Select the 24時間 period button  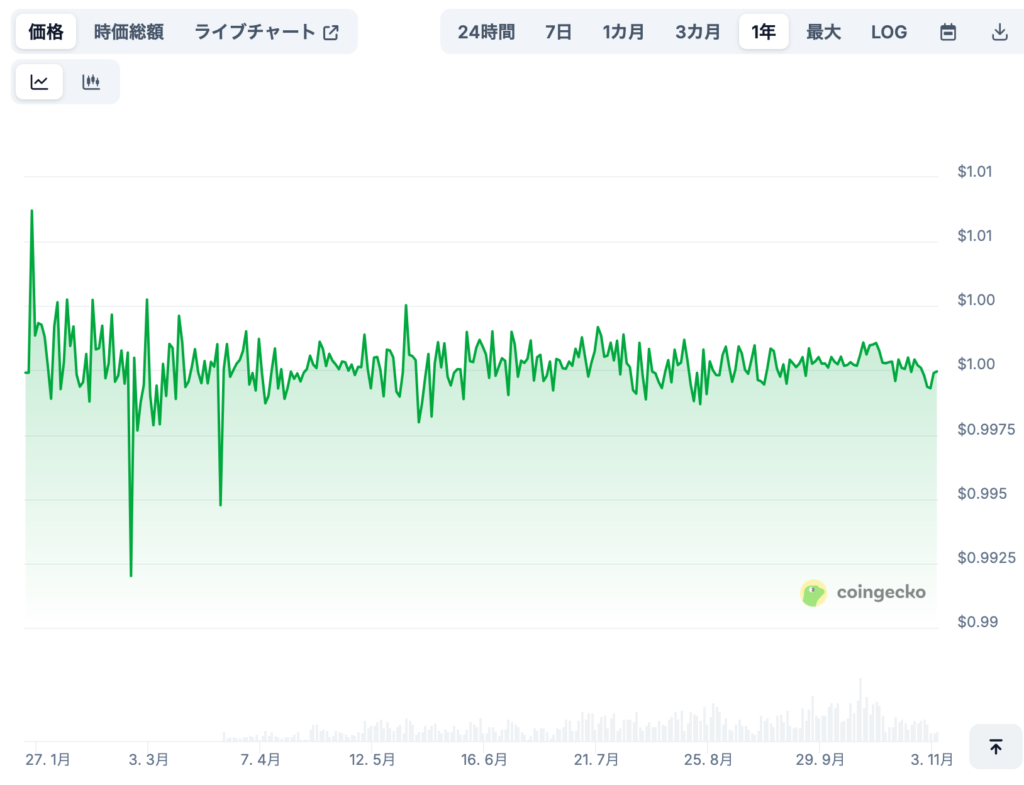(x=485, y=31)
